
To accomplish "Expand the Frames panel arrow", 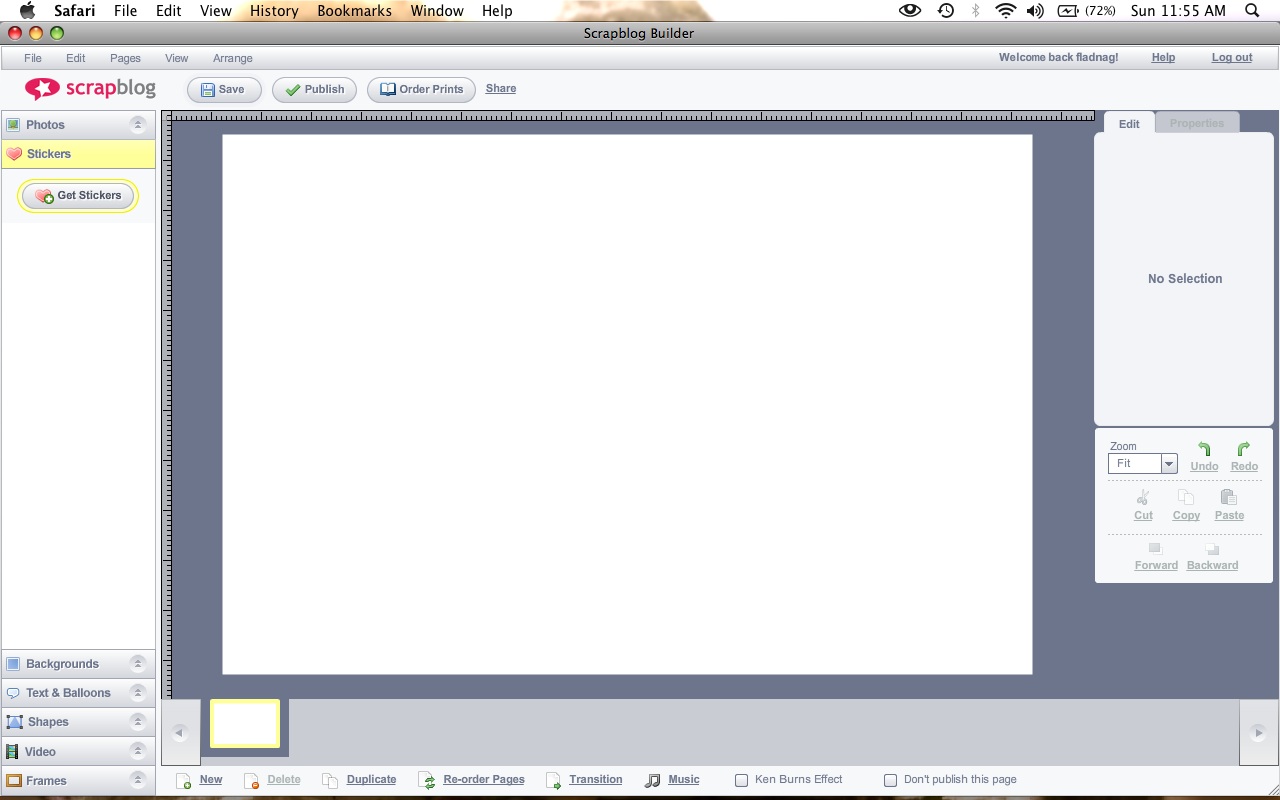I will tap(138, 780).
